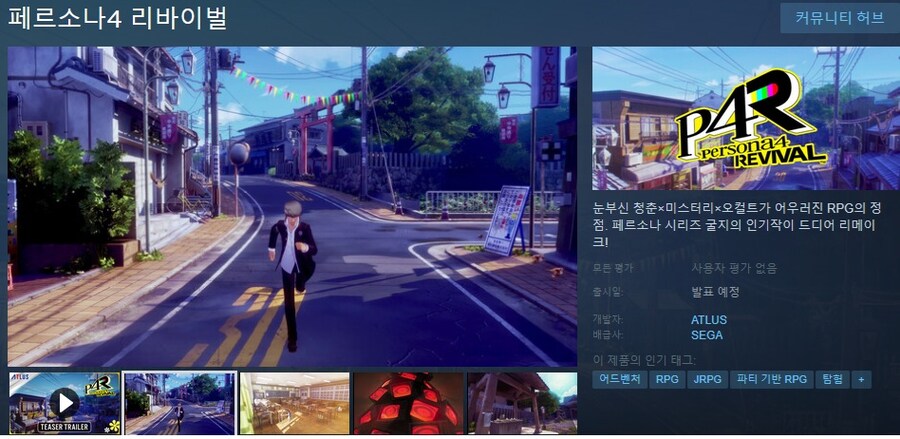The width and height of the screenshot is (900, 439).
Task: Click the 사용자 평가 없음 review text
Action: coord(734,268)
